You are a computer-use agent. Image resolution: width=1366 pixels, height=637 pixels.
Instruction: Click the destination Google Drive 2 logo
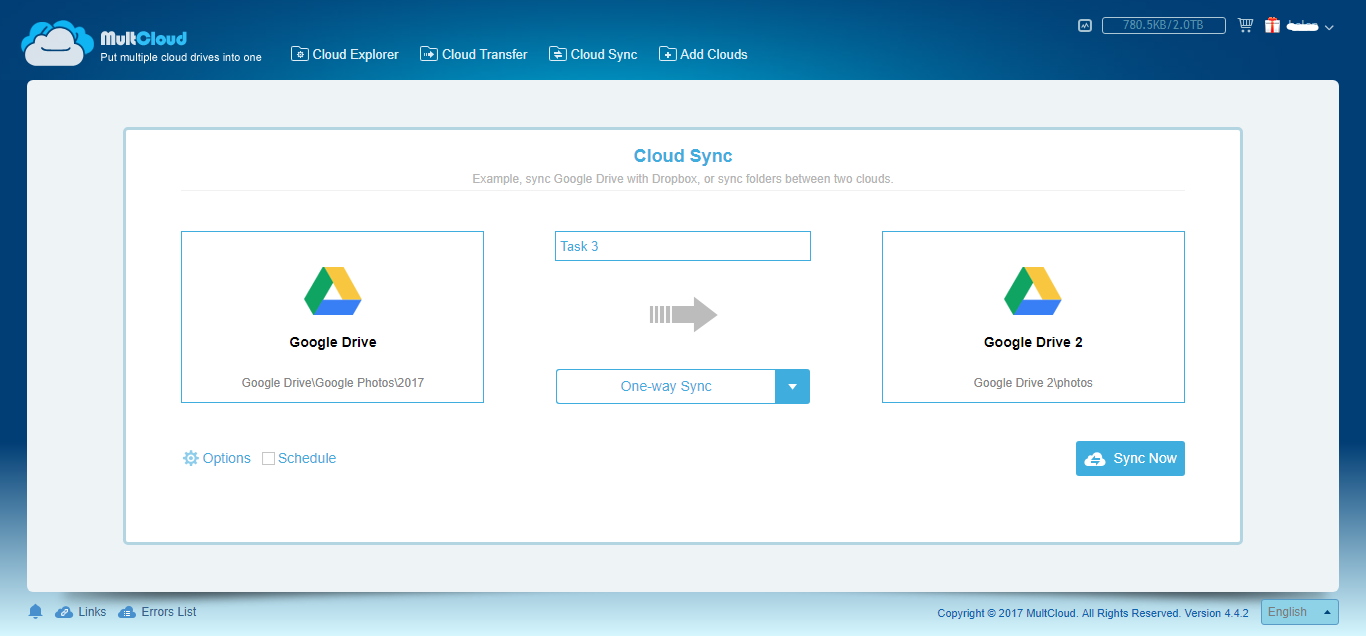[x=1033, y=292]
